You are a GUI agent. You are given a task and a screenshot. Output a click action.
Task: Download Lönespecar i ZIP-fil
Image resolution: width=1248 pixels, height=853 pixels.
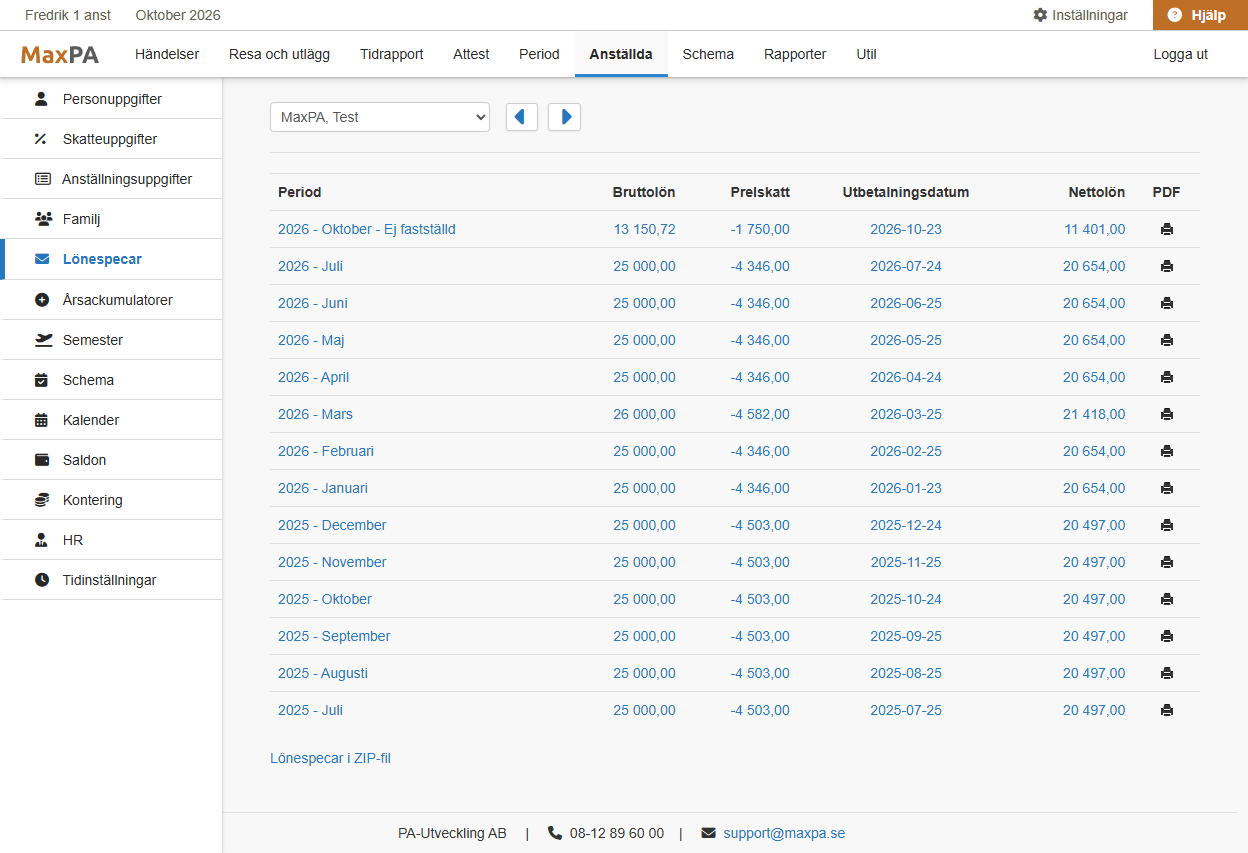coord(330,758)
